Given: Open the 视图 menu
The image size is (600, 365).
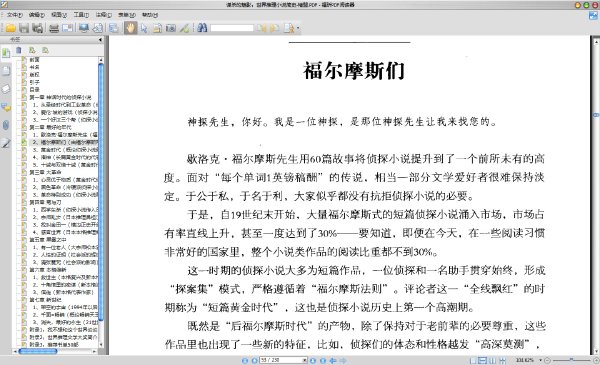Looking at the screenshot, I should tap(59, 15).
